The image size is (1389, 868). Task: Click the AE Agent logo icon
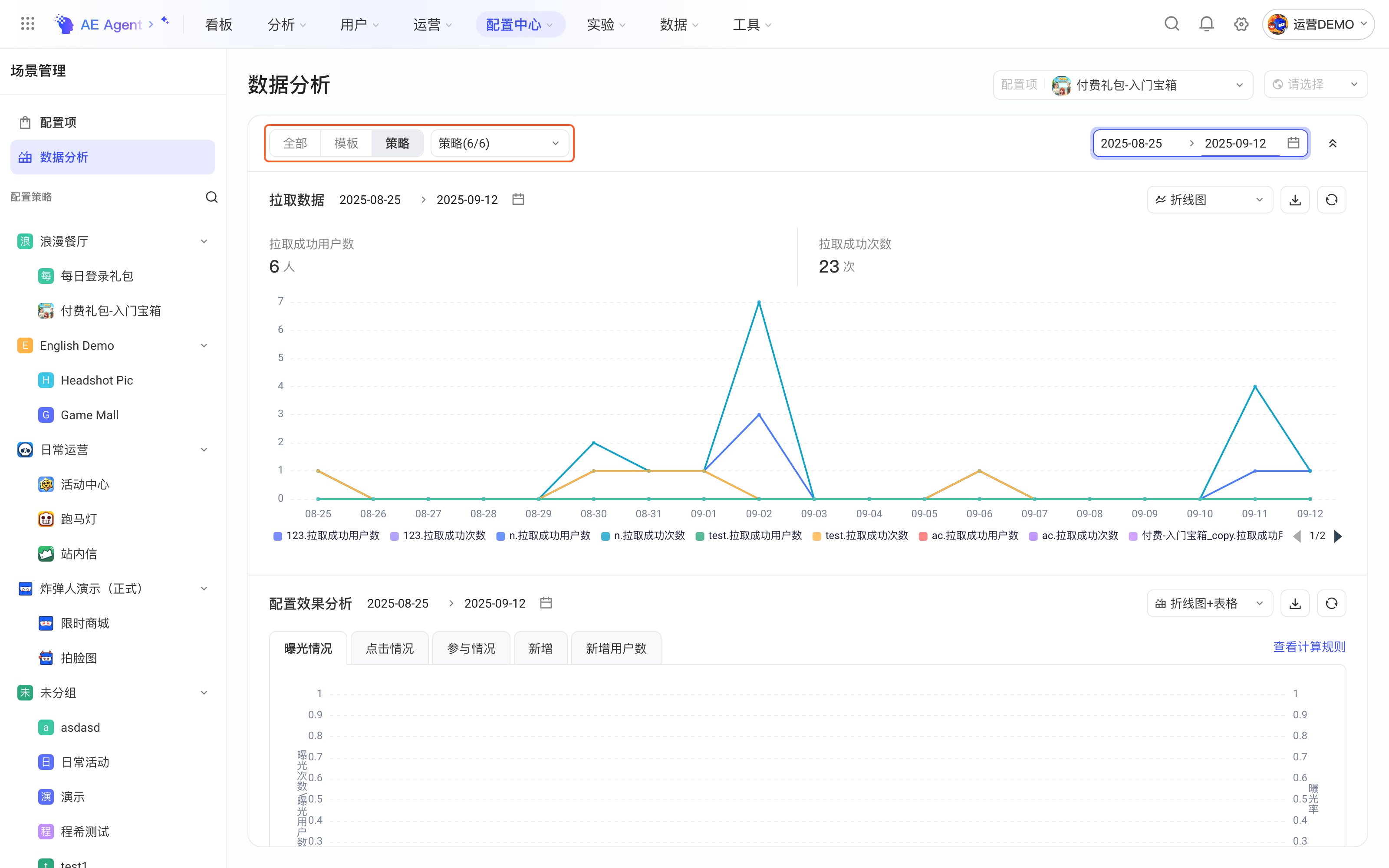[64, 24]
